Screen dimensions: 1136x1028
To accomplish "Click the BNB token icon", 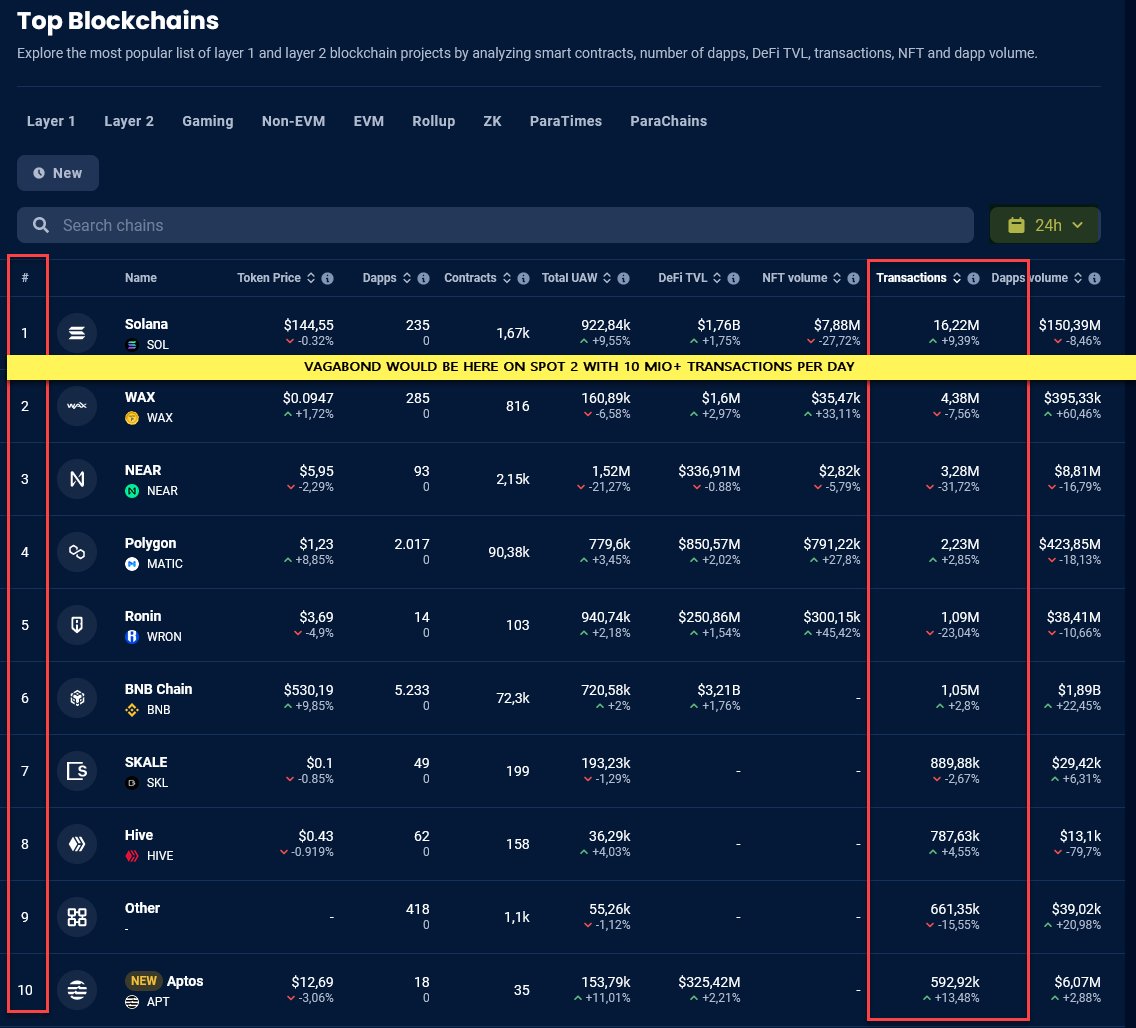I will coord(132,710).
